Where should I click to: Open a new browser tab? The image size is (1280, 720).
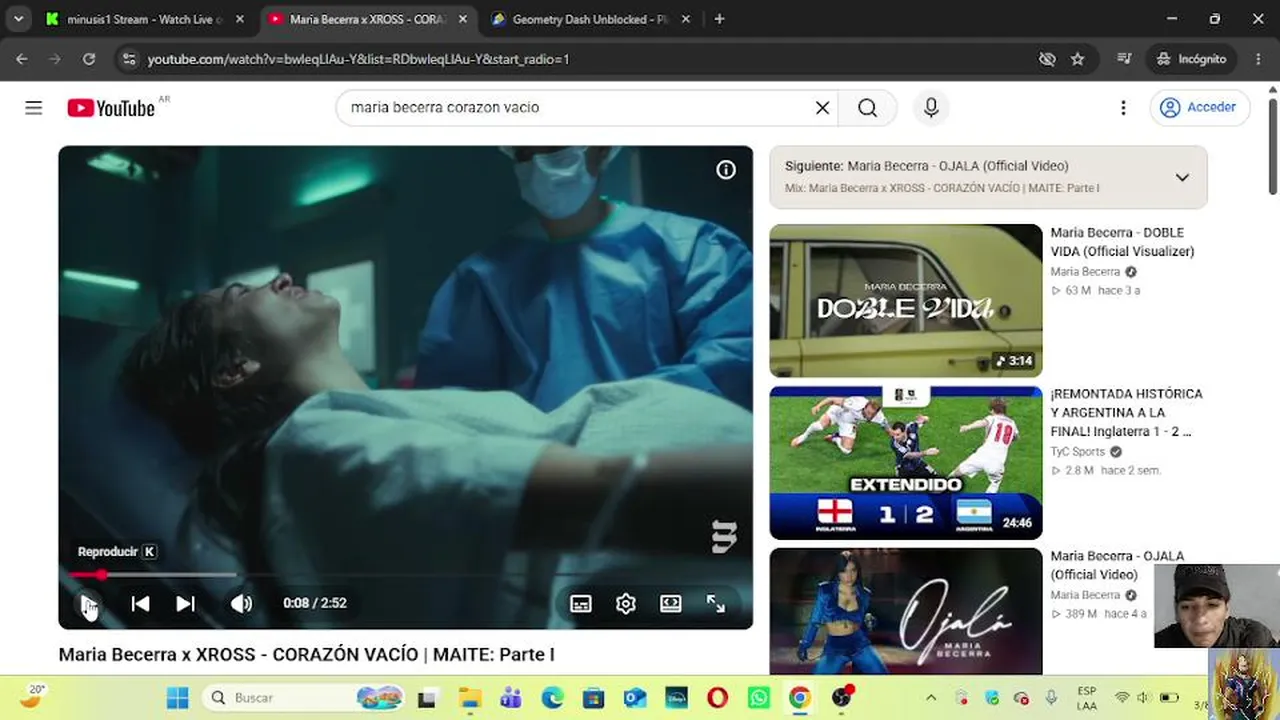[719, 19]
